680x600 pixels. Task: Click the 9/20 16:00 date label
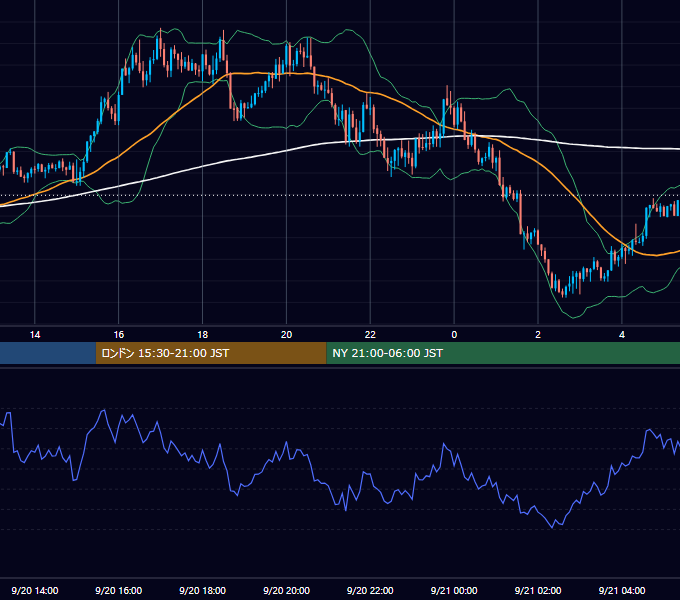click(x=118, y=590)
